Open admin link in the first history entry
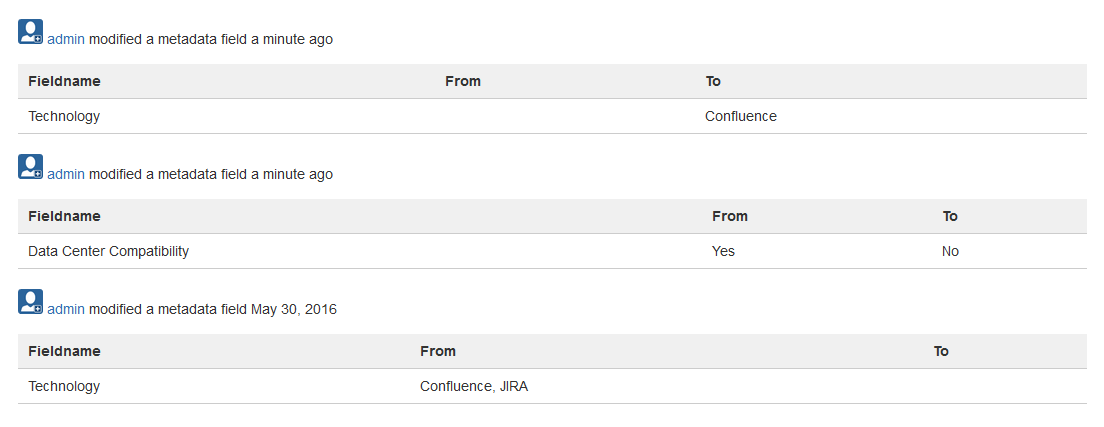Screen dimensions: 1104x427 click(x=66, y=39)
